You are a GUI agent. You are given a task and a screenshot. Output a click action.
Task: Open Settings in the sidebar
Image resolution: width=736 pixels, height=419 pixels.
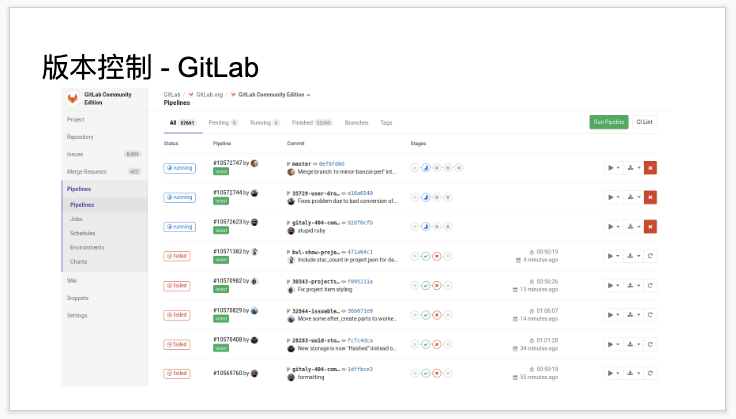click(x=77, y=315)
